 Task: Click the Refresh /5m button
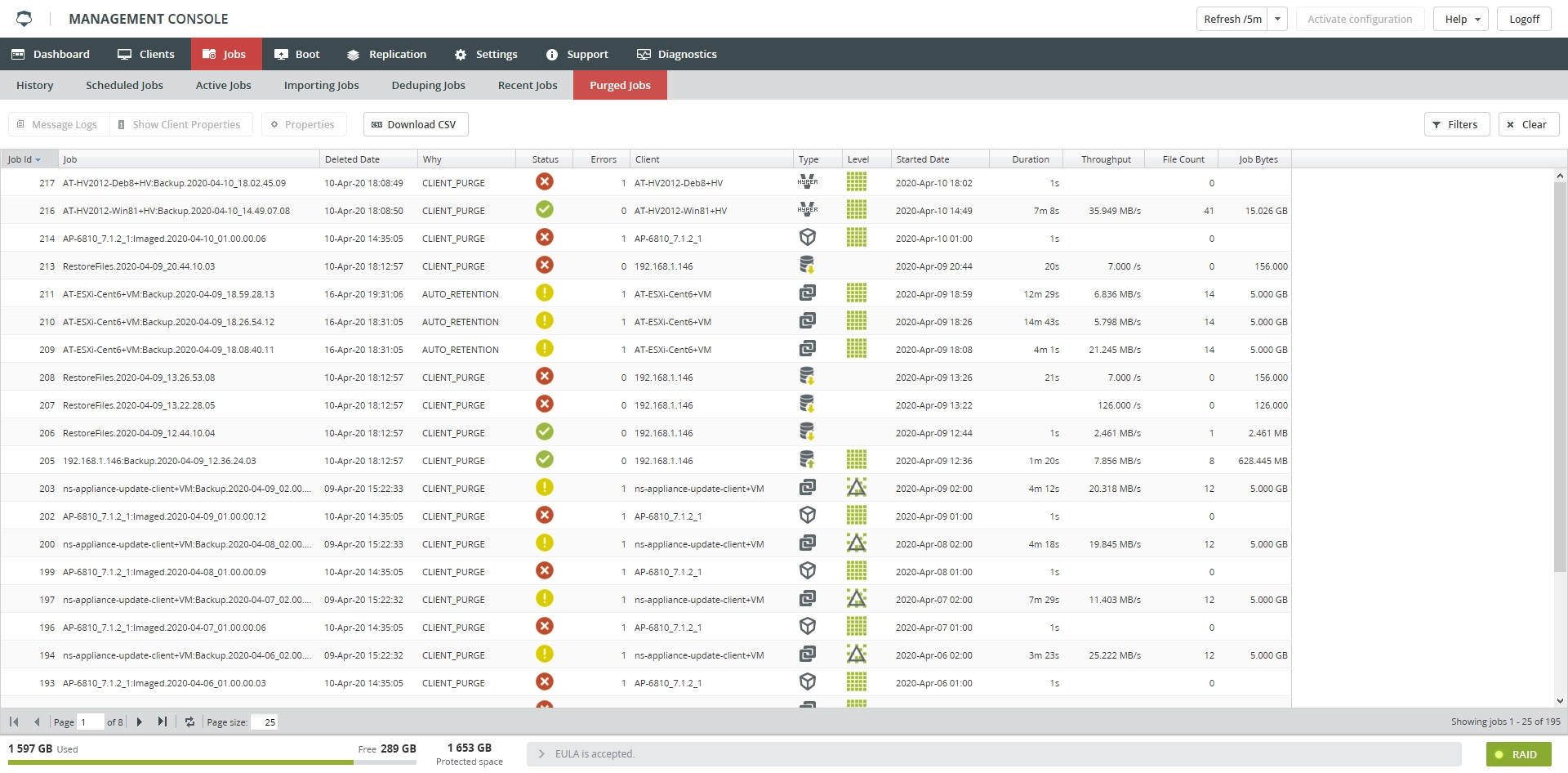[1232, 19]
